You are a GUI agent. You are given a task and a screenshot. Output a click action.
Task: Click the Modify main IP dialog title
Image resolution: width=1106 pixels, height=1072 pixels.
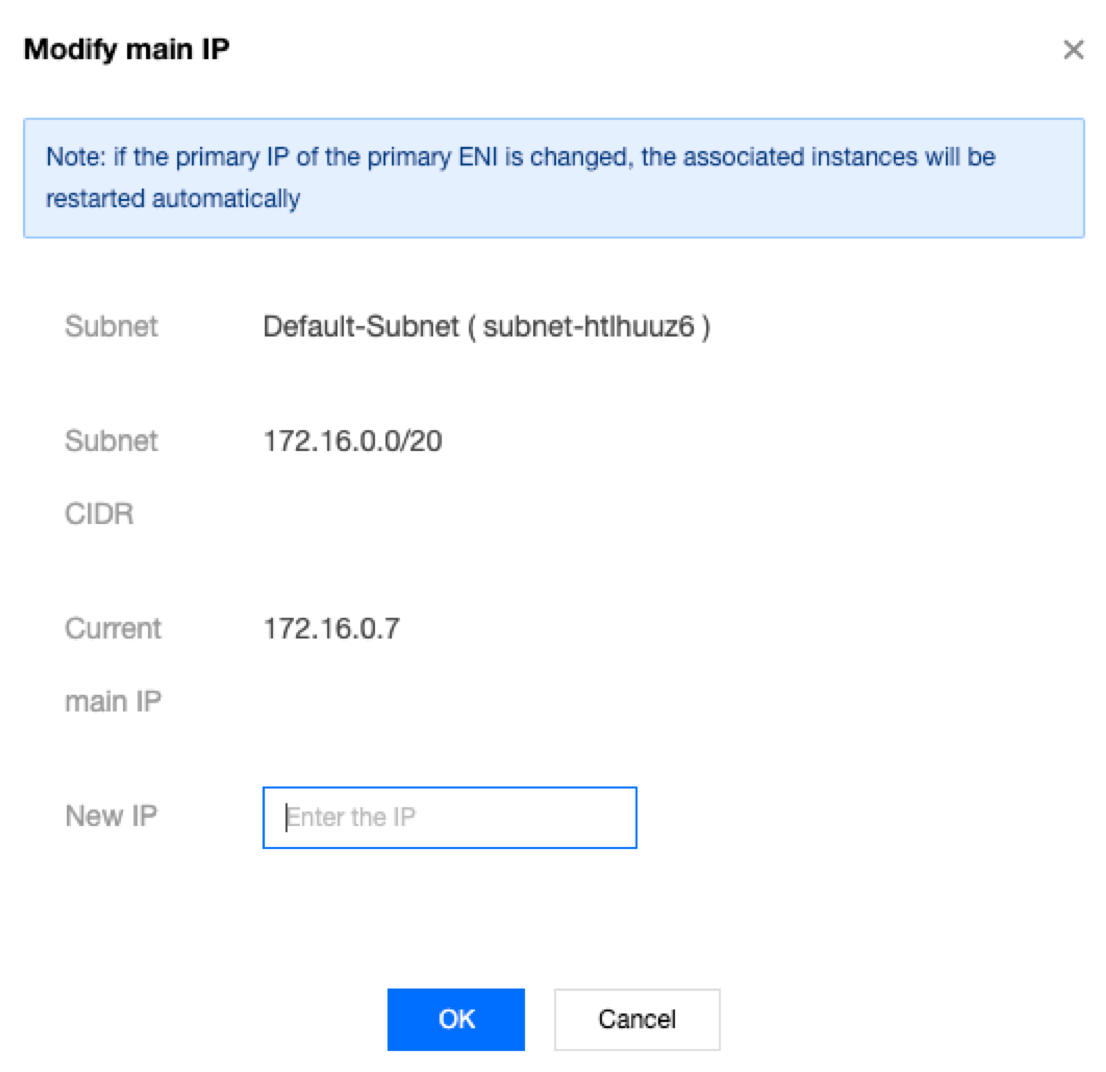127,49
